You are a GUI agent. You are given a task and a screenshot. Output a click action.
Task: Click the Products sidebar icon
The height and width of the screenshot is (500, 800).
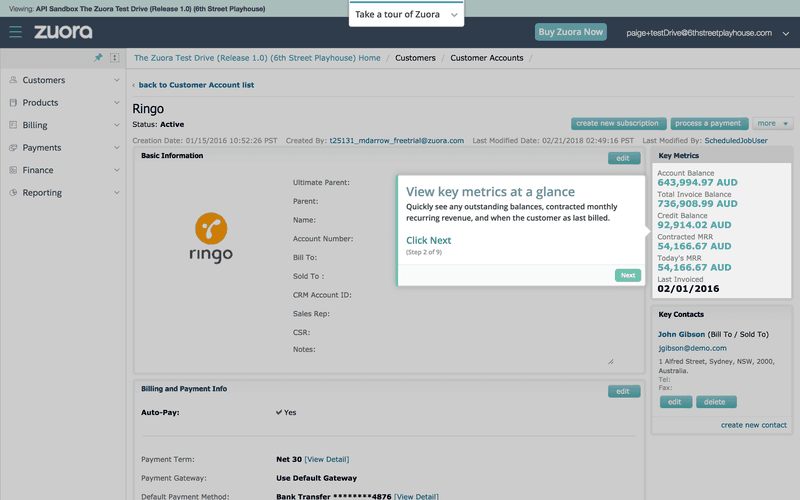coord(13,103)
